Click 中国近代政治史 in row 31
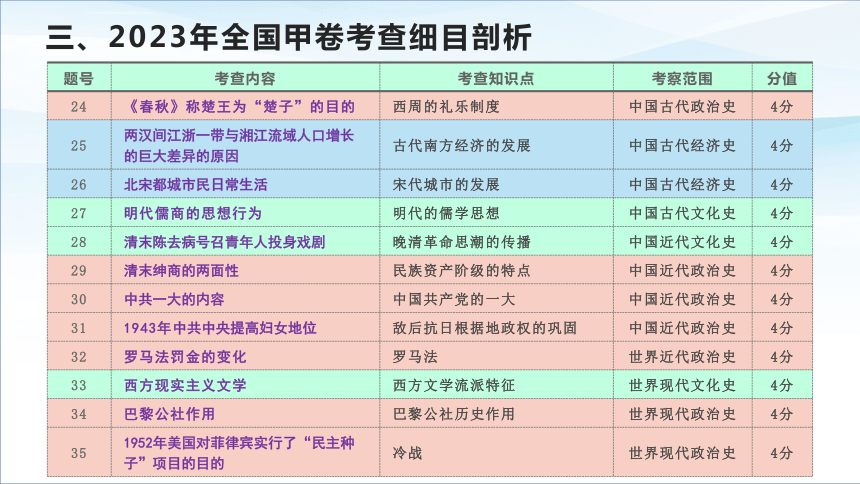 coord(682,328)
